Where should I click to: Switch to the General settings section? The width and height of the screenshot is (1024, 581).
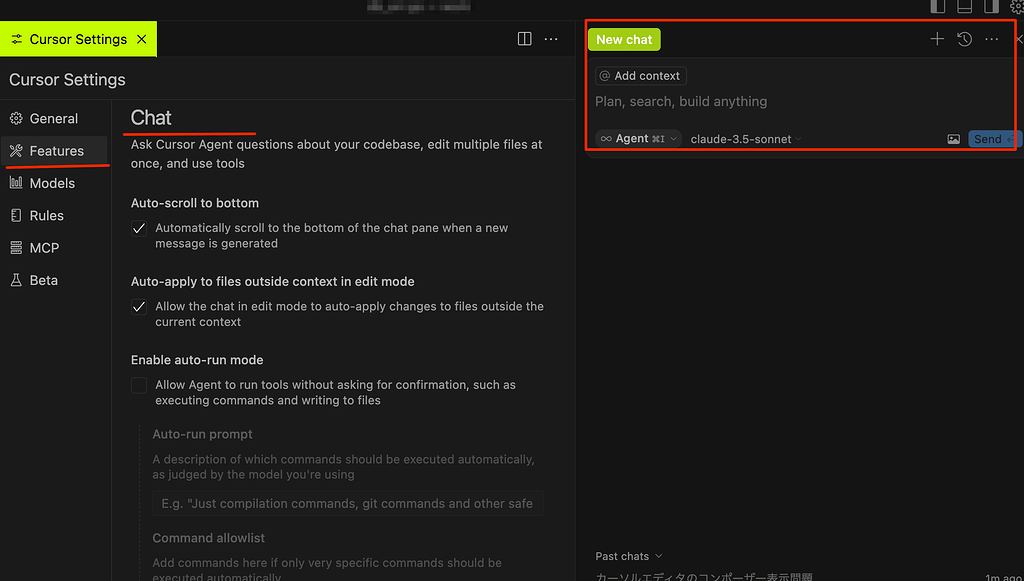pos(45,118)
